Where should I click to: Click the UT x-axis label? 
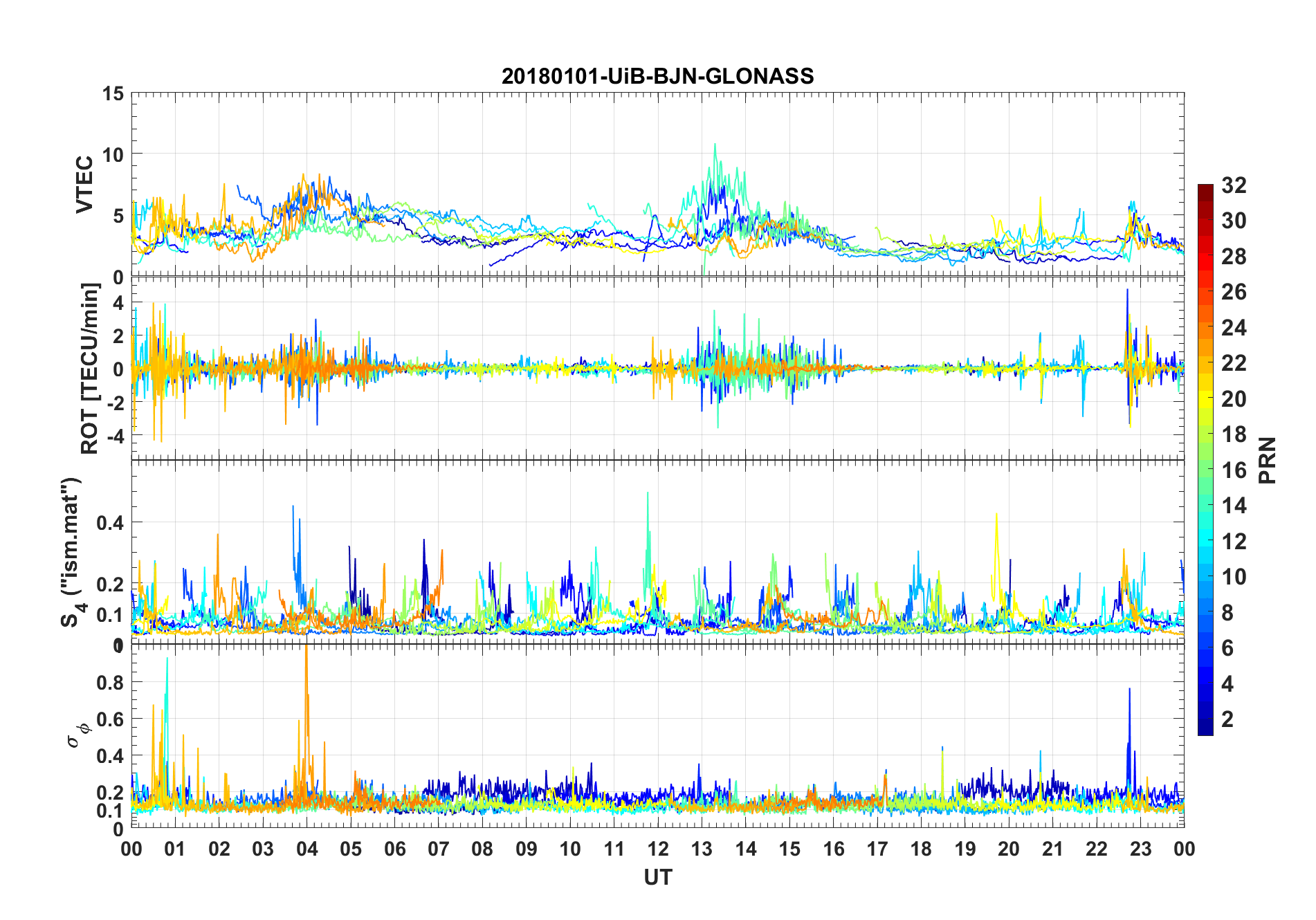pyautogui.click(x=657, y=877)
